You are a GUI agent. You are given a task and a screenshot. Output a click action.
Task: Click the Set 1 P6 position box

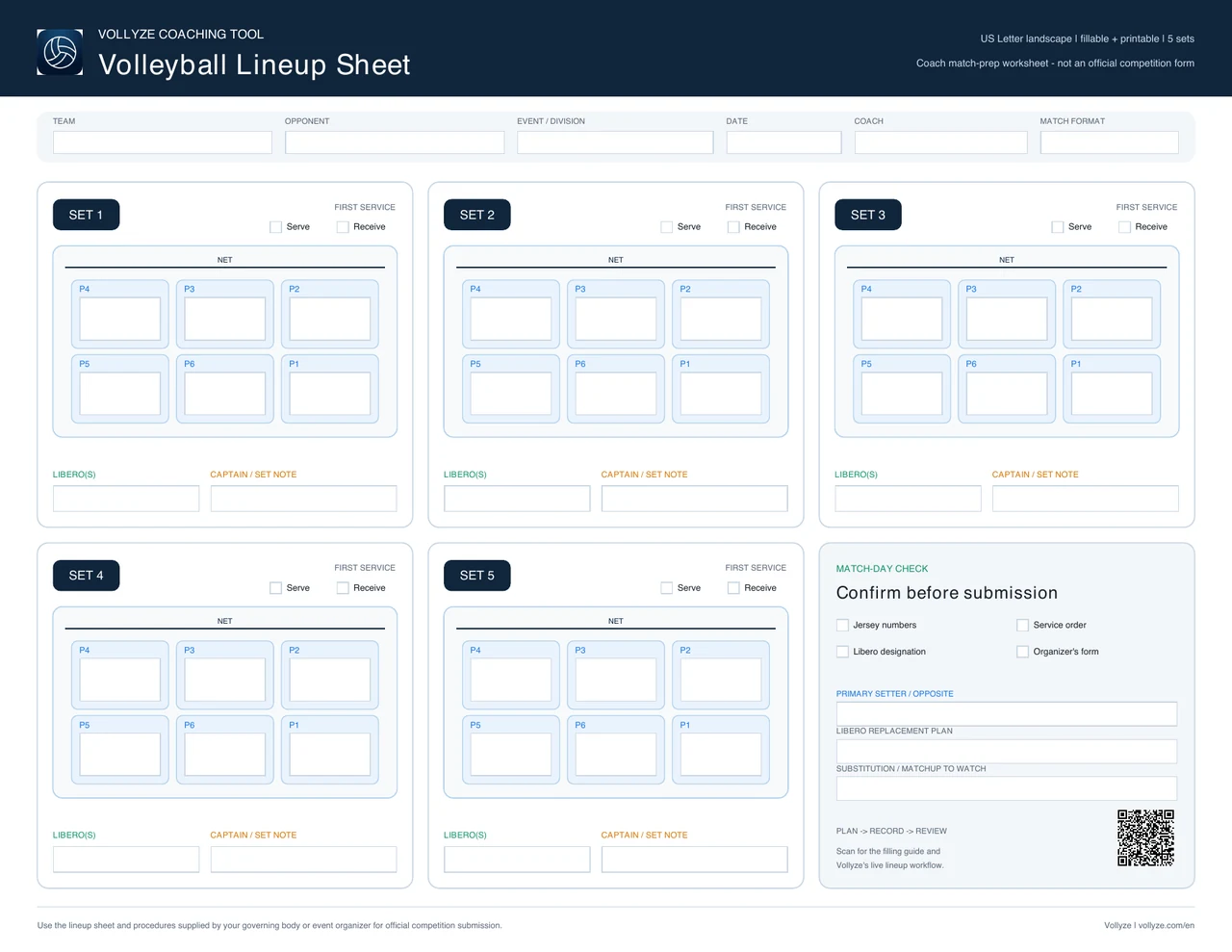(x=225, y=394)
